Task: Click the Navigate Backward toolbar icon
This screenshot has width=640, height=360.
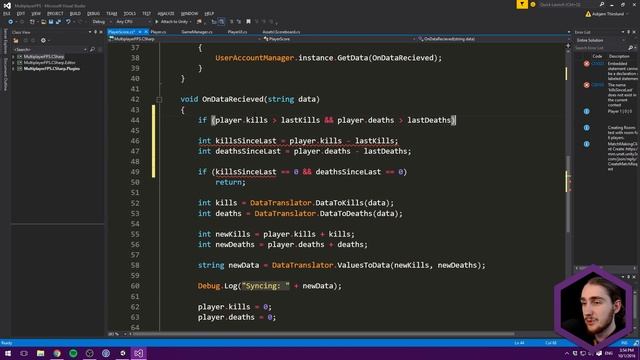Action: [x=11, y=22]
